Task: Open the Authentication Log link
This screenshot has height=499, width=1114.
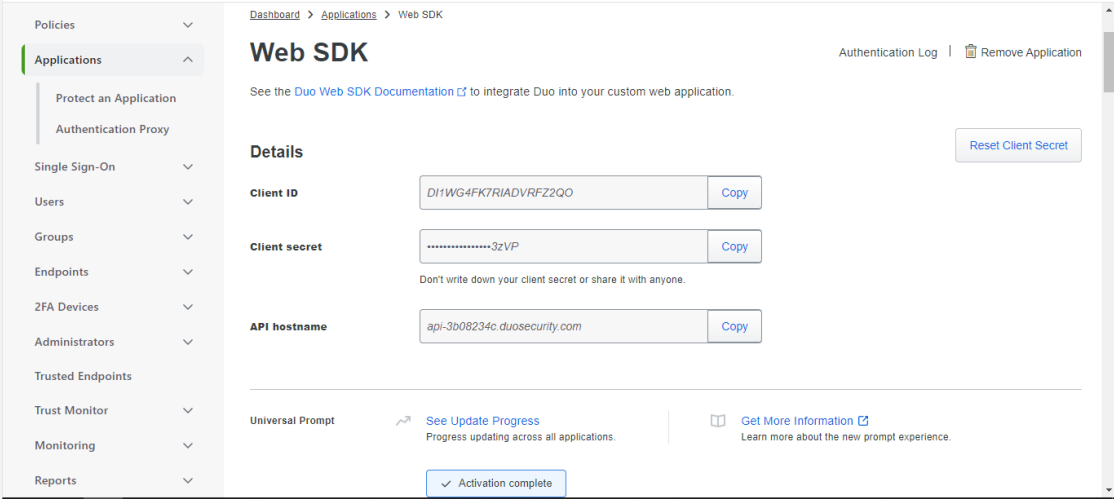Action: [x=888, y=53]
